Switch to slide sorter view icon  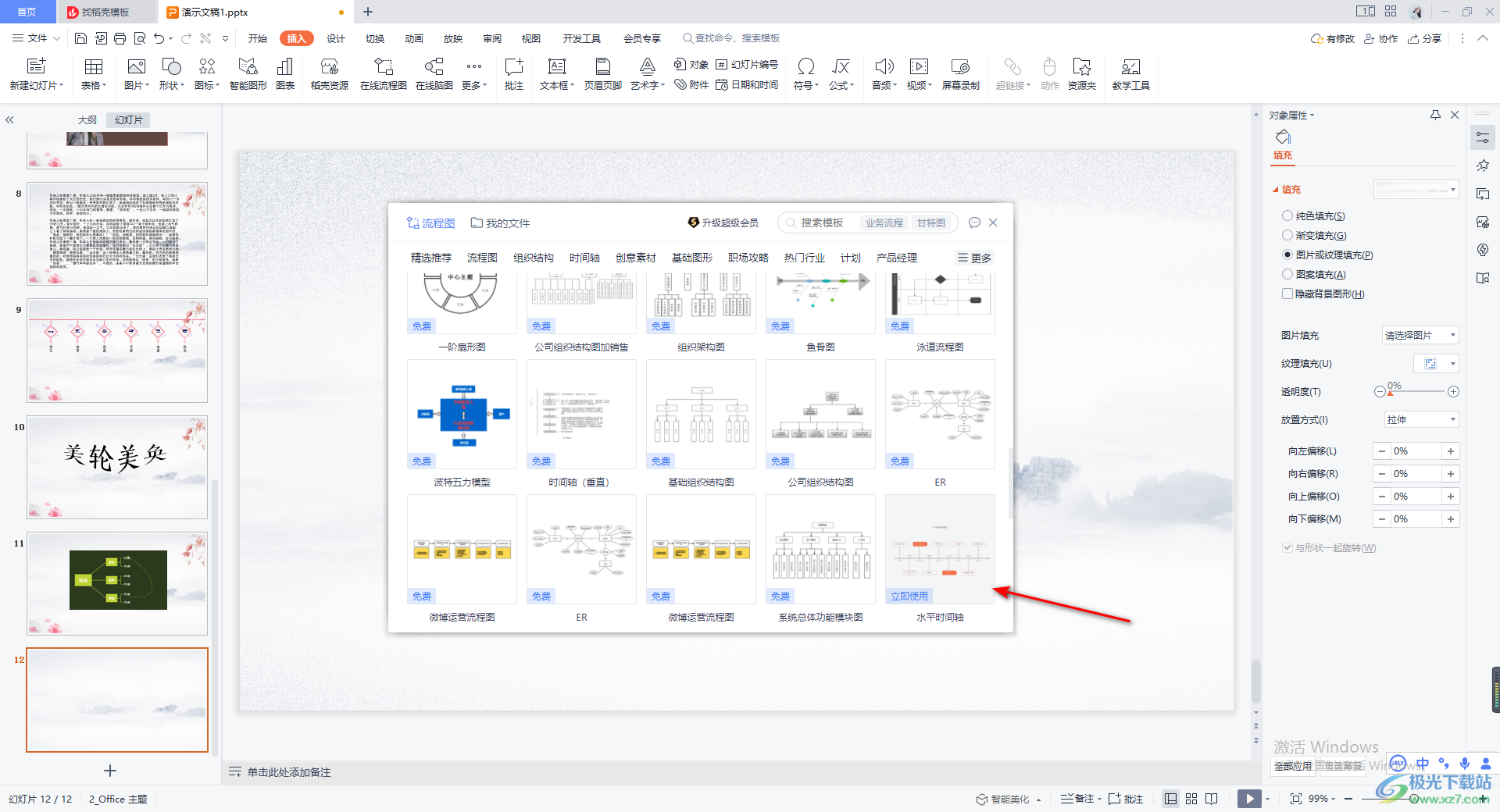click(x=1191, y=799)
